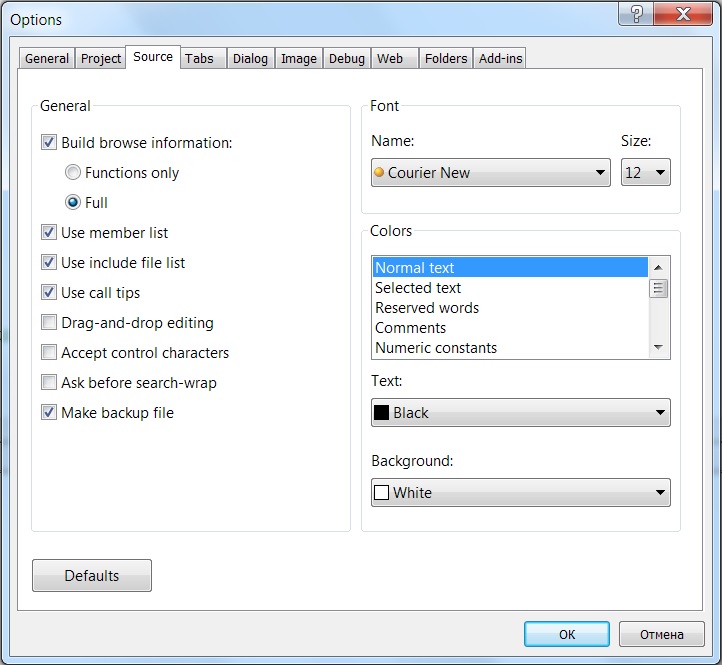Disable Use call tips checkbox
Image resolution: width=722 pixels, height=665 pixels.
tap(49, 293)
